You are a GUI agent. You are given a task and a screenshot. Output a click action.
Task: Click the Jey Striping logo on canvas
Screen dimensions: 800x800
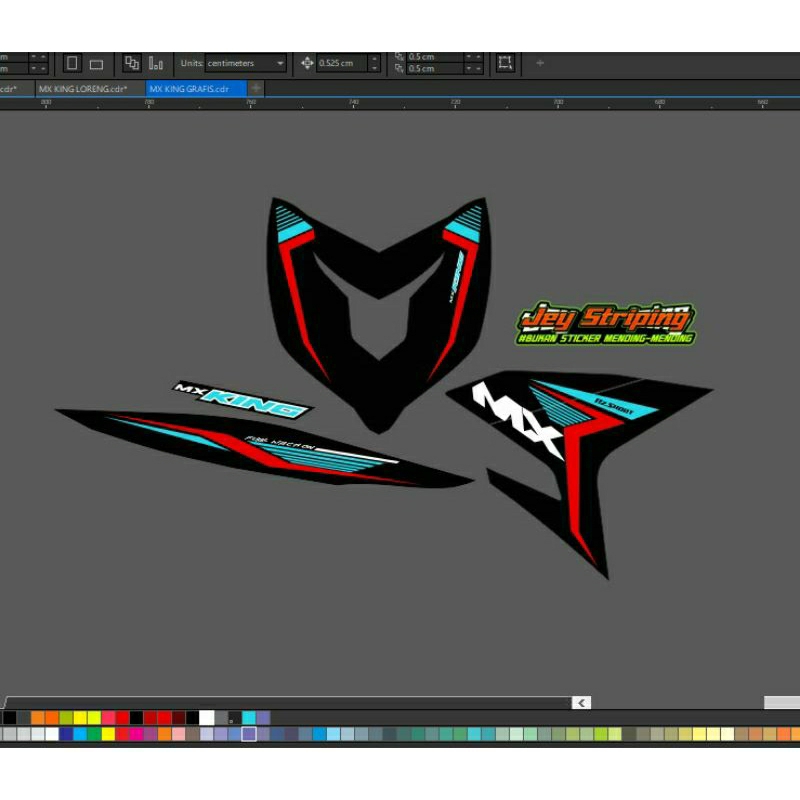tap(605, 323)
